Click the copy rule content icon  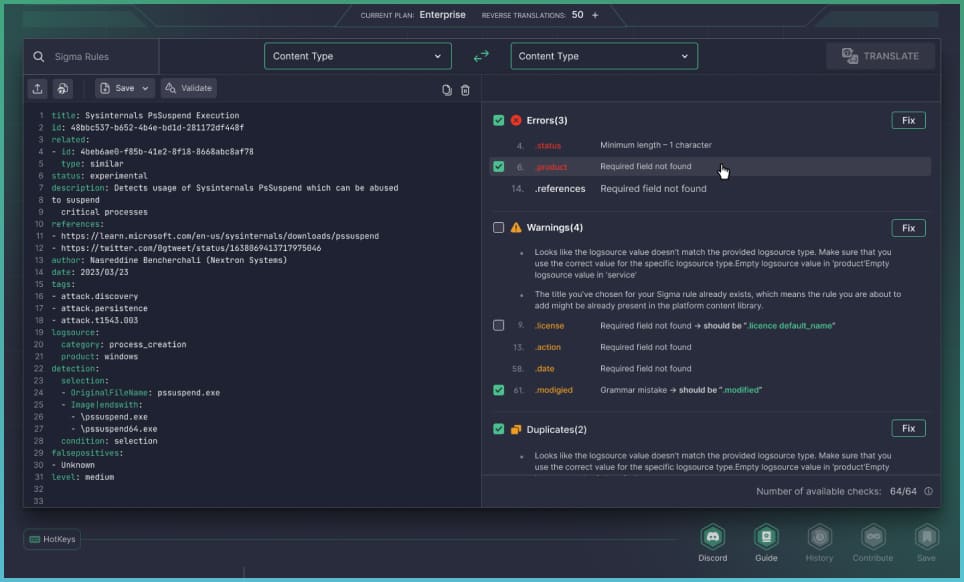pyautogui.click(x=447, y=90)
